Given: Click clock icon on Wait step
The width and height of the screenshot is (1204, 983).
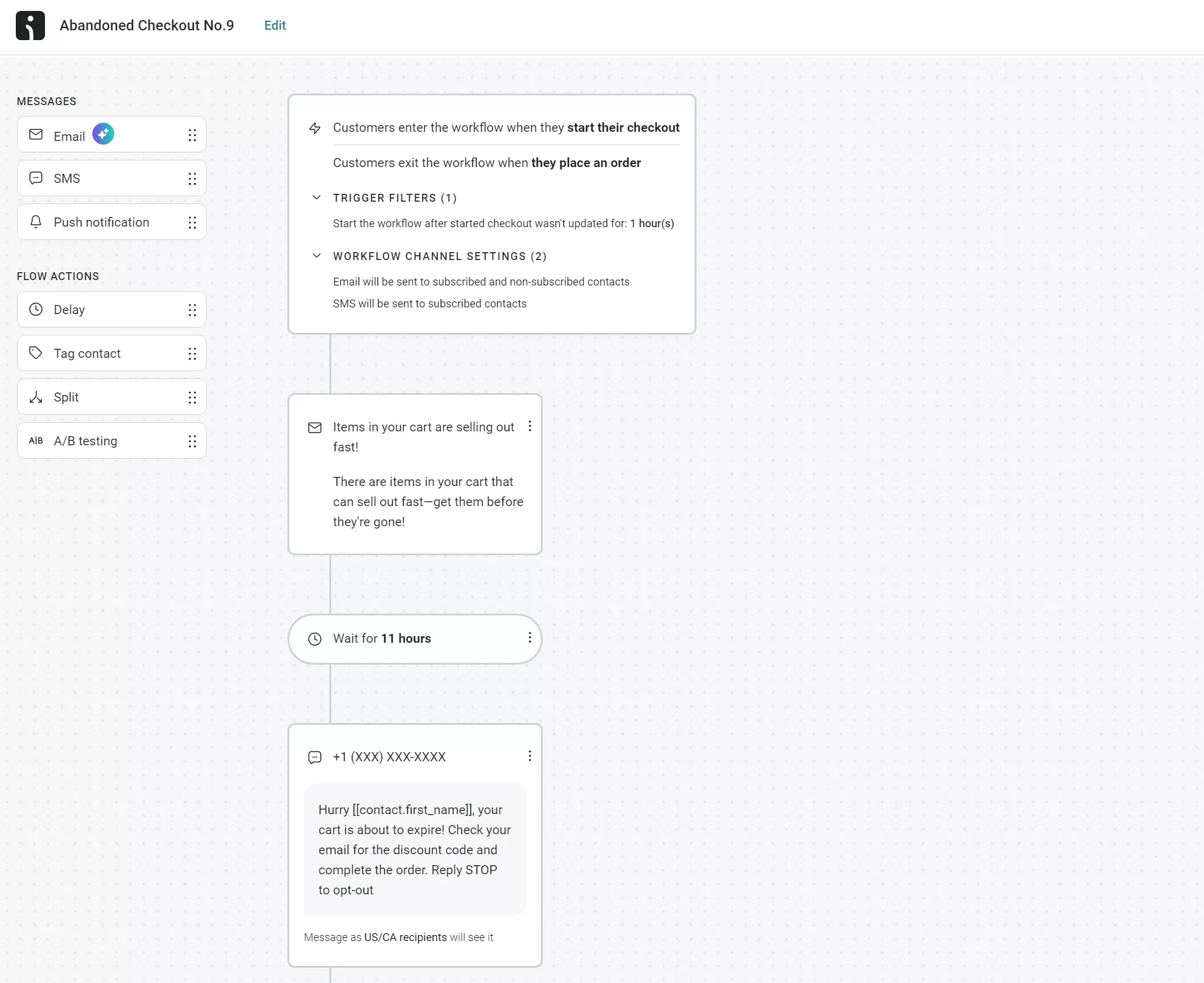Looking at the screenshot, I should click(x=315, y=639).
